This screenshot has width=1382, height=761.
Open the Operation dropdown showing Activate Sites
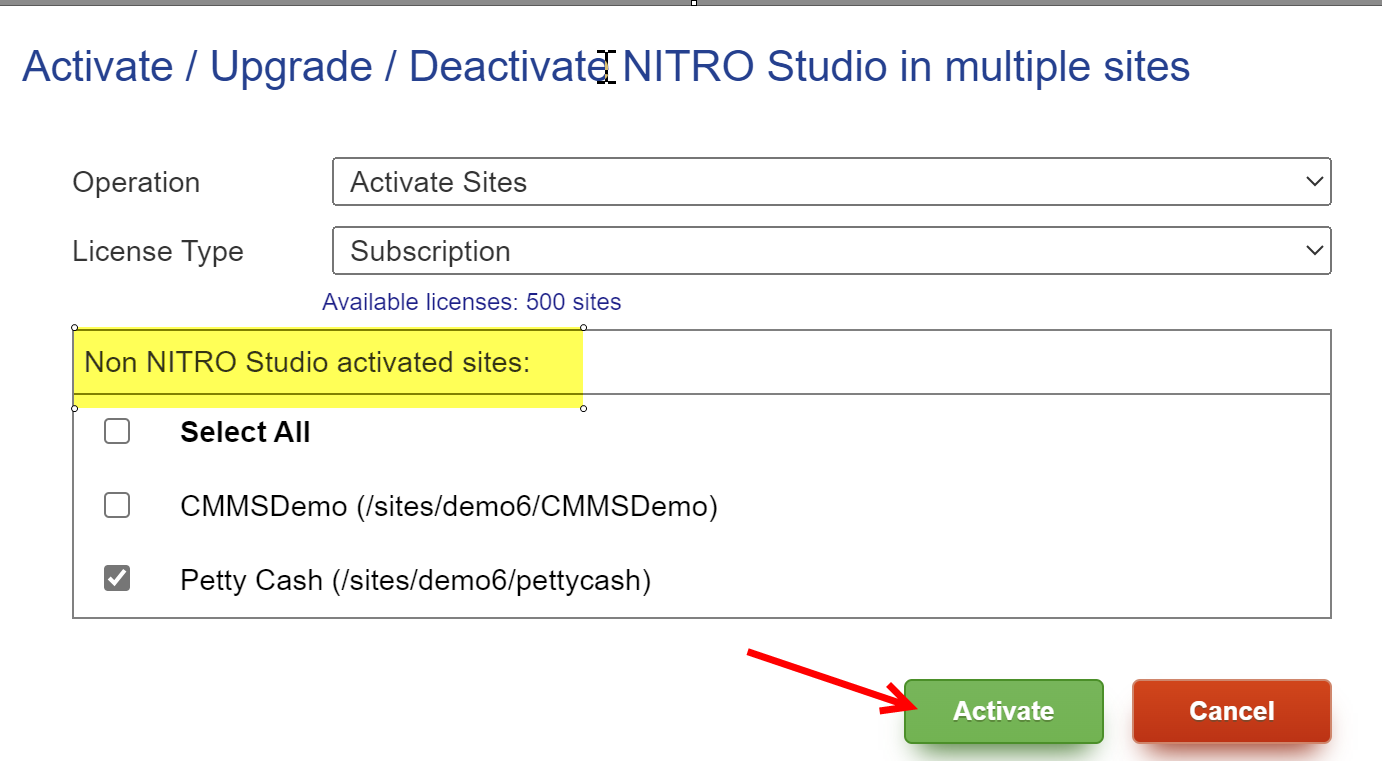pos(831,182)
